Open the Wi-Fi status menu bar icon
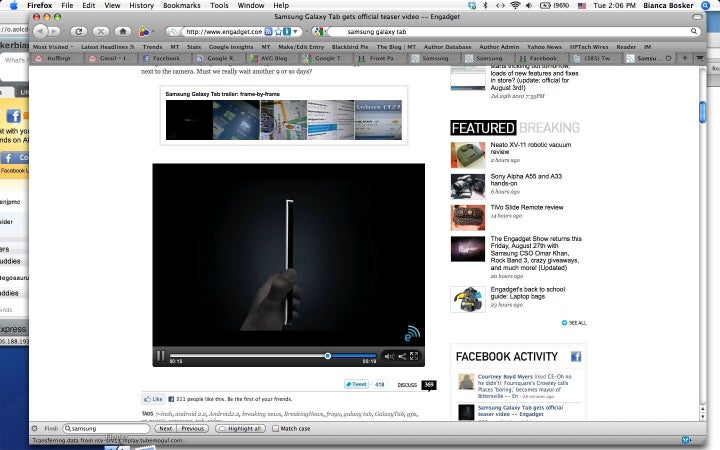Image resolution: width=720 pixels, height=450 pixels. pos(515,6)
